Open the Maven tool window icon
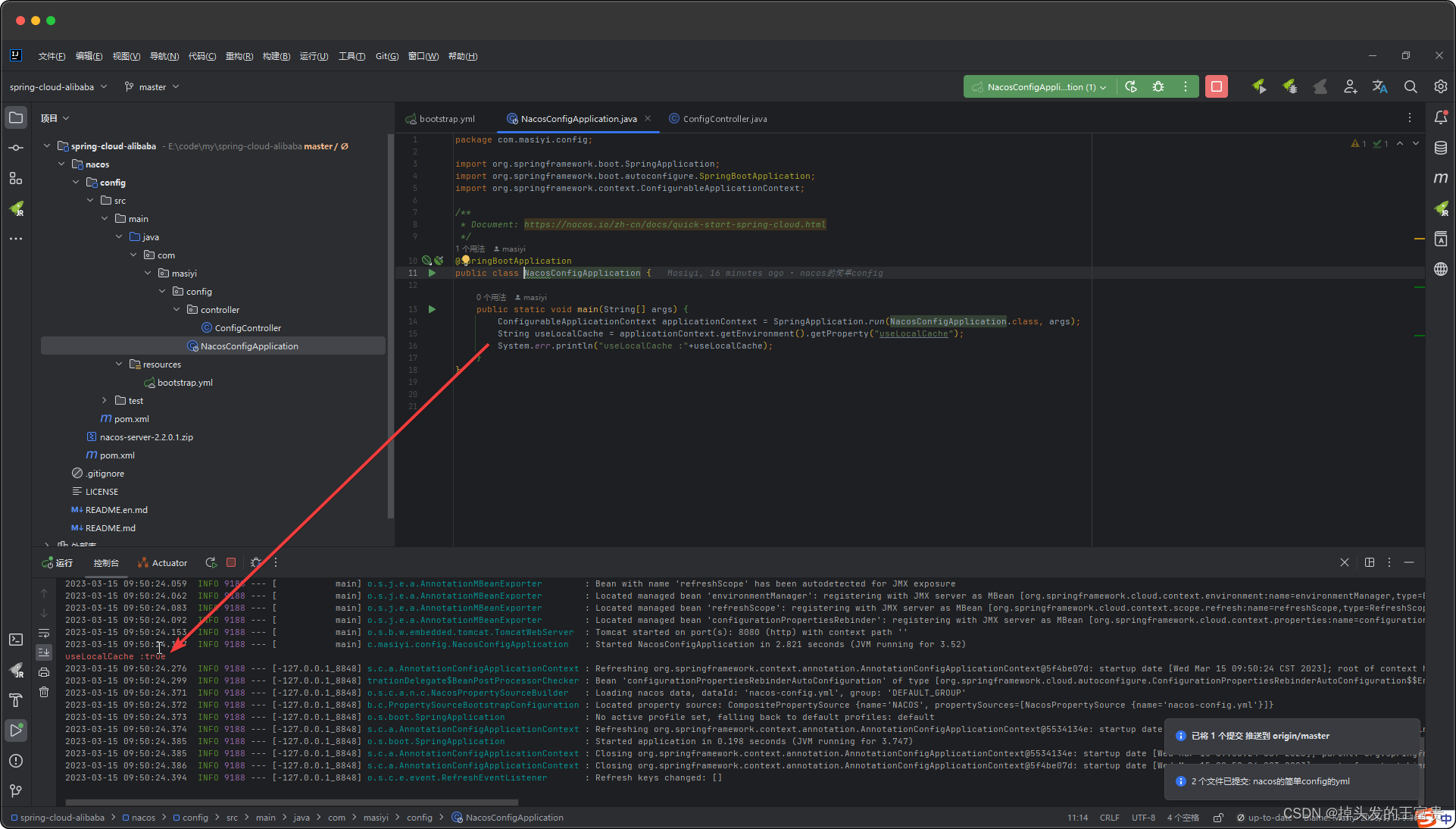This screenshot has height=829, width=1456. (x=1441, y=178)
